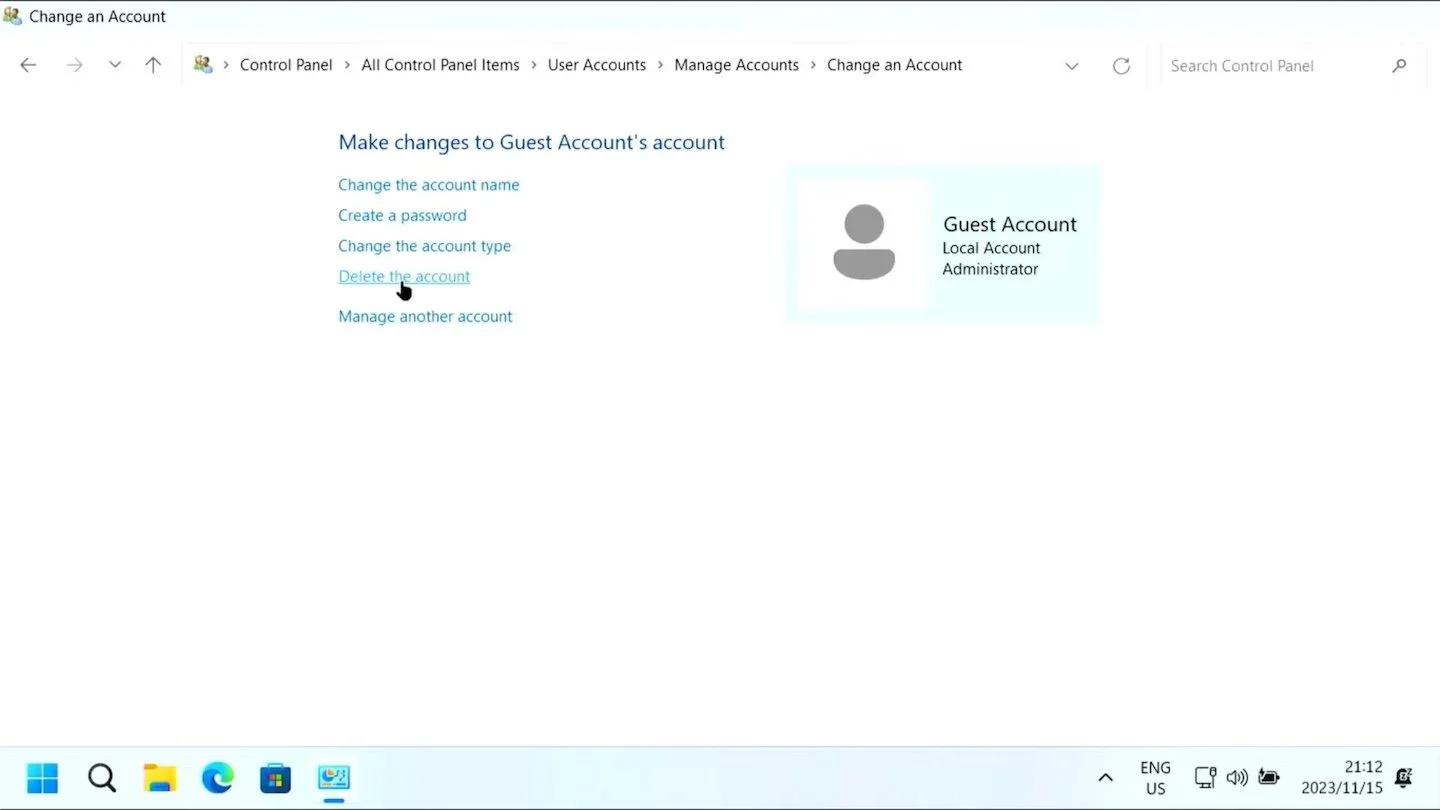
Task: Click Change the account name
Action: click(x=429, y=185)
